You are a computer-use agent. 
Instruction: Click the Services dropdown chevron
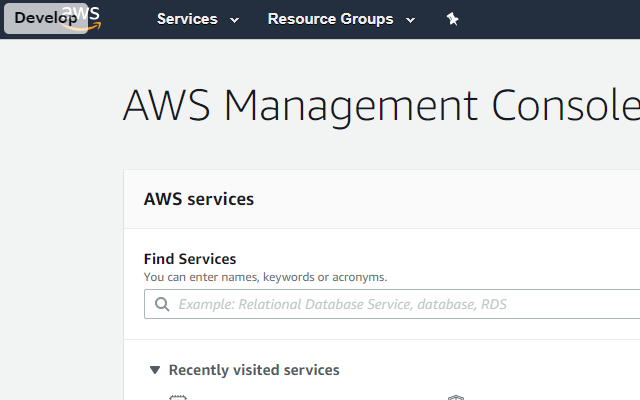[234, 20]
